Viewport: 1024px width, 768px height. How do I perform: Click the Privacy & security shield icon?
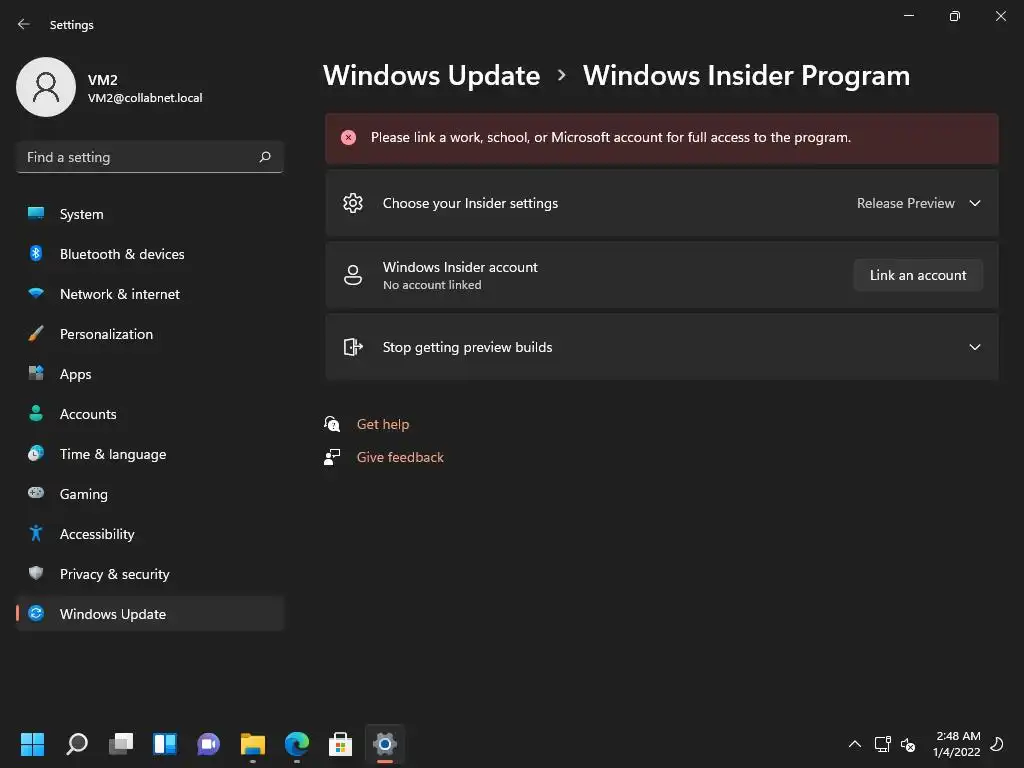(36, 573)
